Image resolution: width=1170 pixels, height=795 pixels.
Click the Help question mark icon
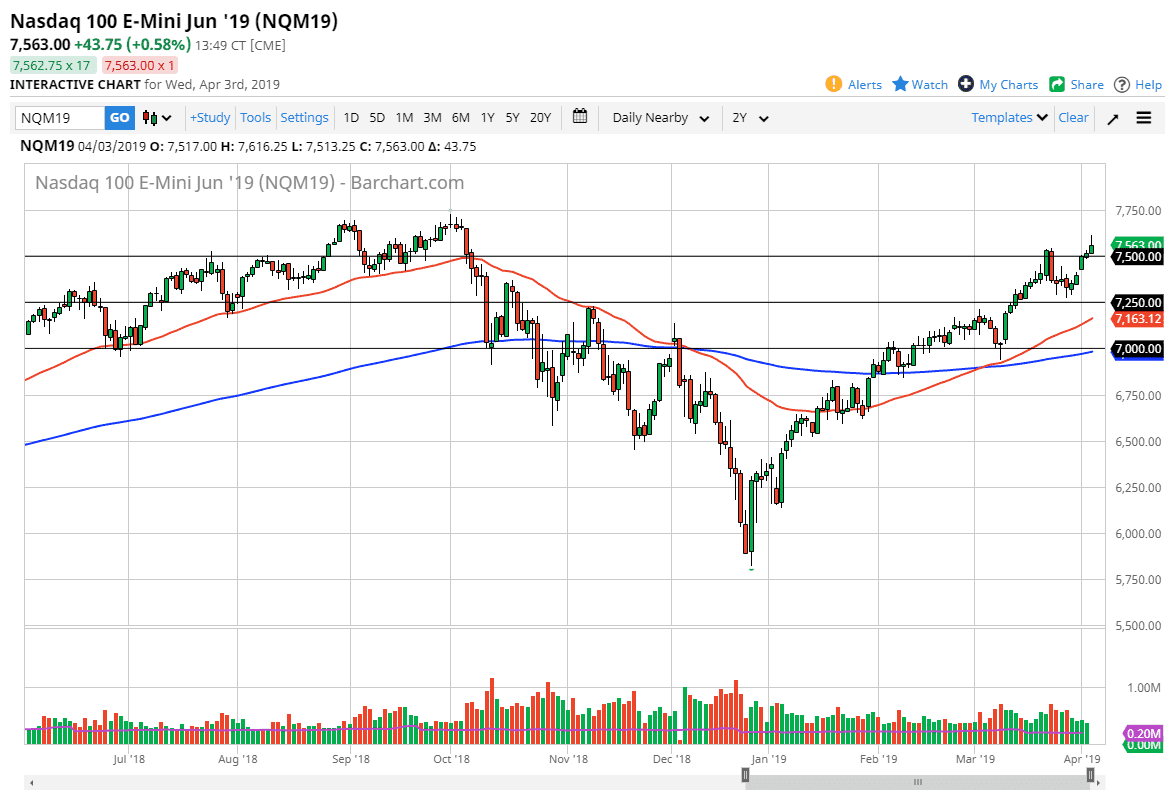(1121, 84)
